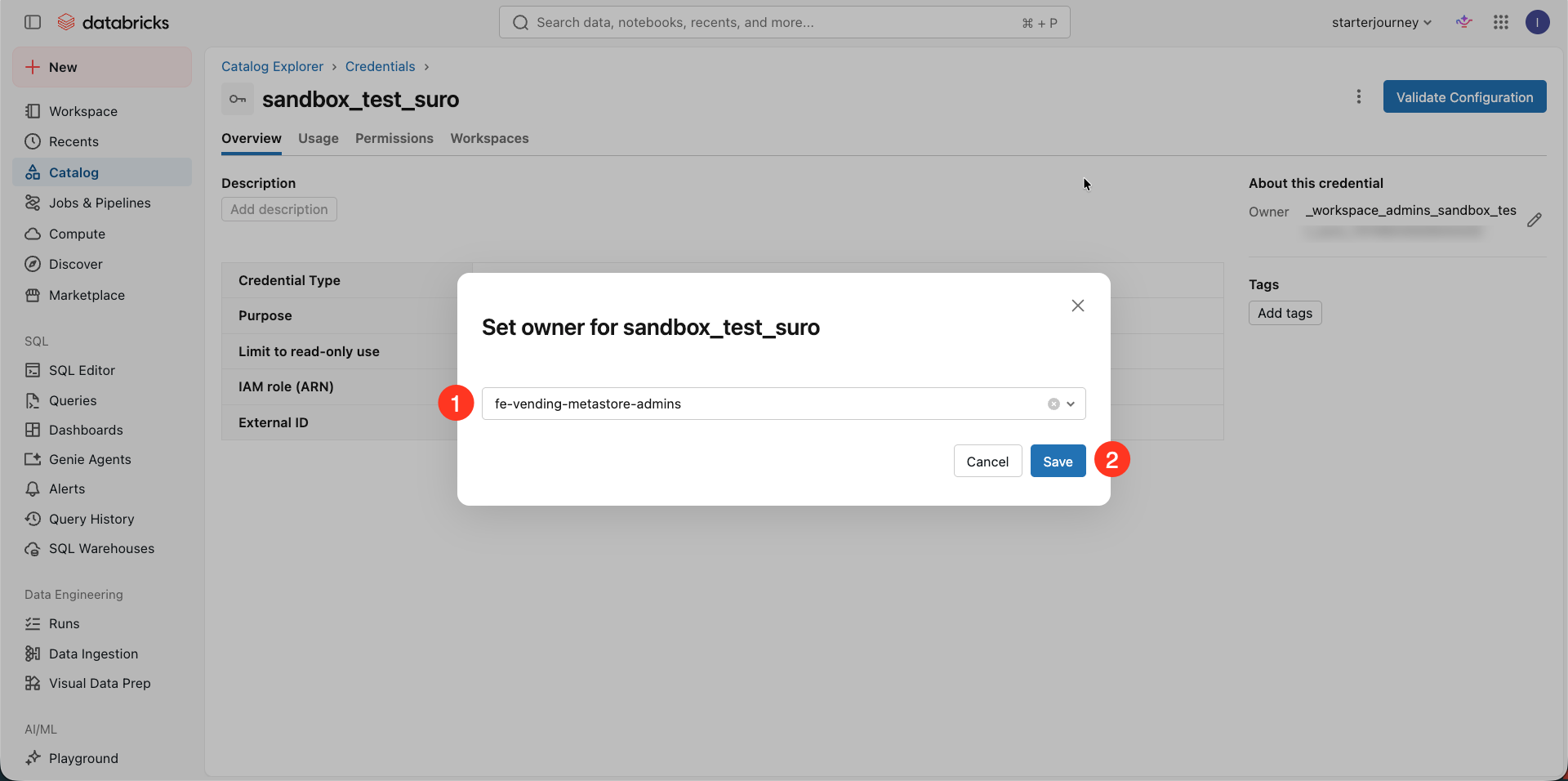Click the Save button in the dialog
The height and width of the screenshot is (781, 1568).
pos(1058,461)
